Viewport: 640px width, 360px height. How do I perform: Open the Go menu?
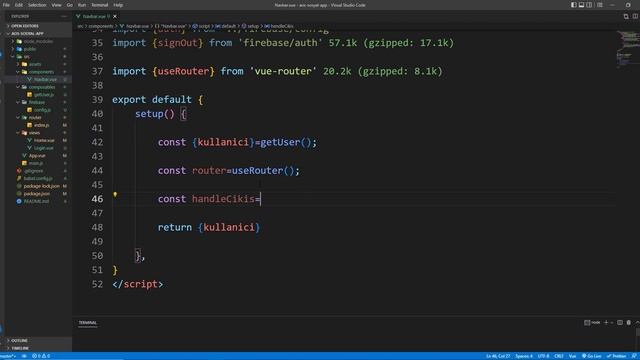tap(69, 5)
